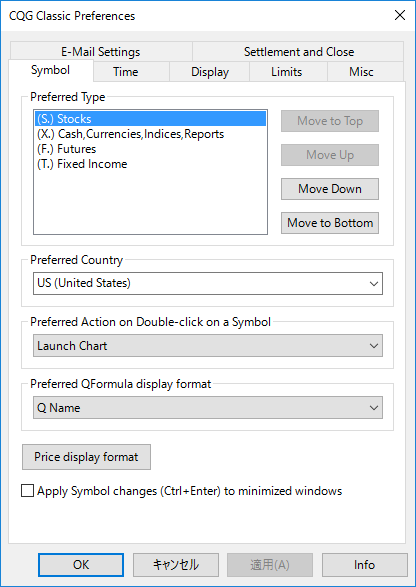The image size is (416, 587).
Task: Go to the Display tab
Action: pos(210,72)
